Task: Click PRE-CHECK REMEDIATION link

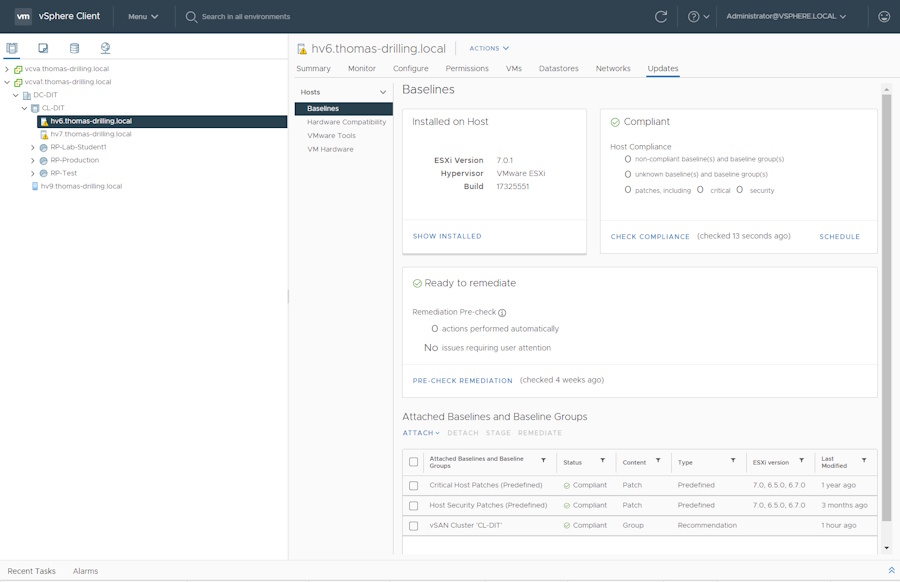Action: coord(462,381)
